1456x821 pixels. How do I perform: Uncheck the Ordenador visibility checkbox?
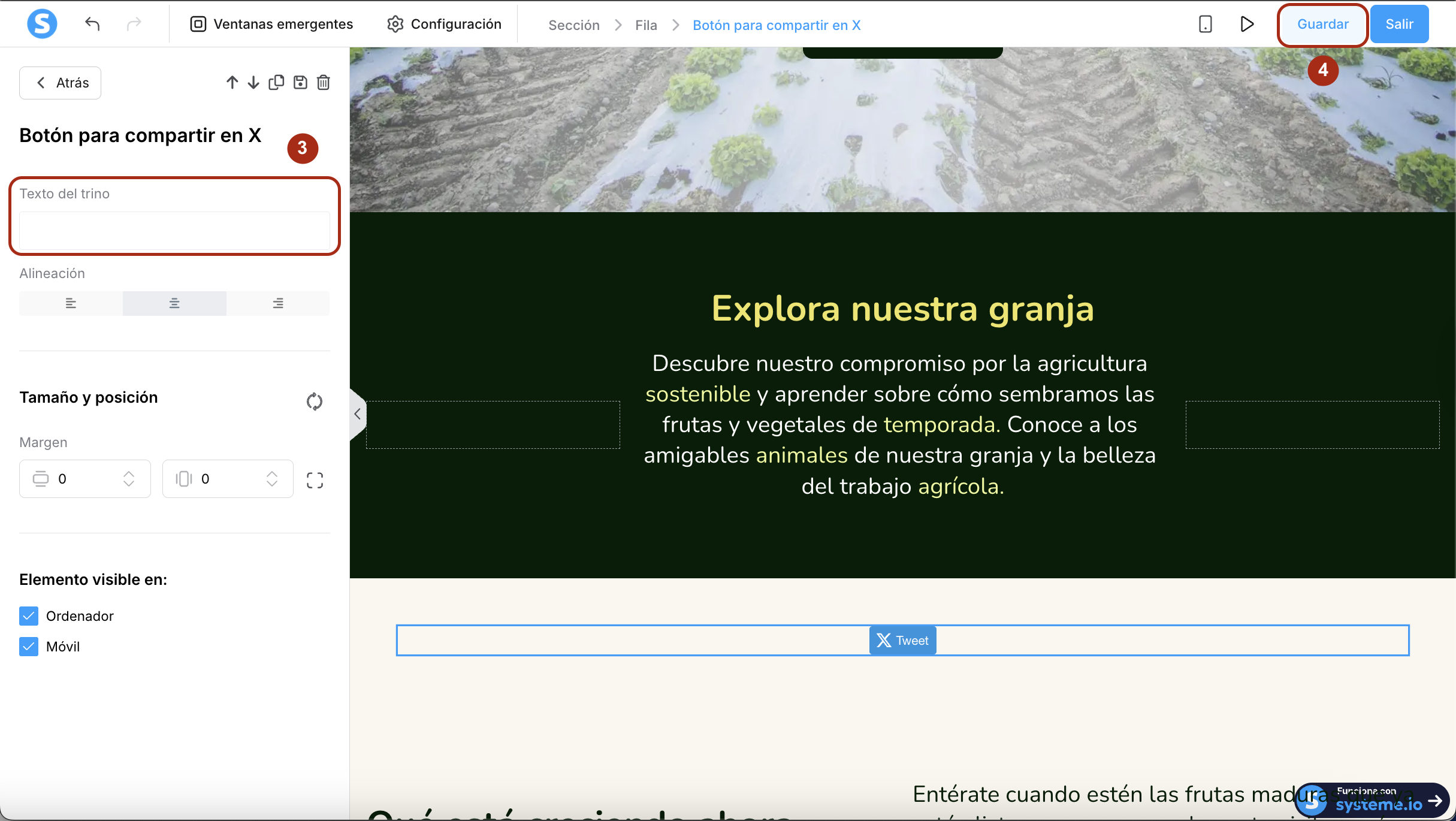(x=29, y=616)
